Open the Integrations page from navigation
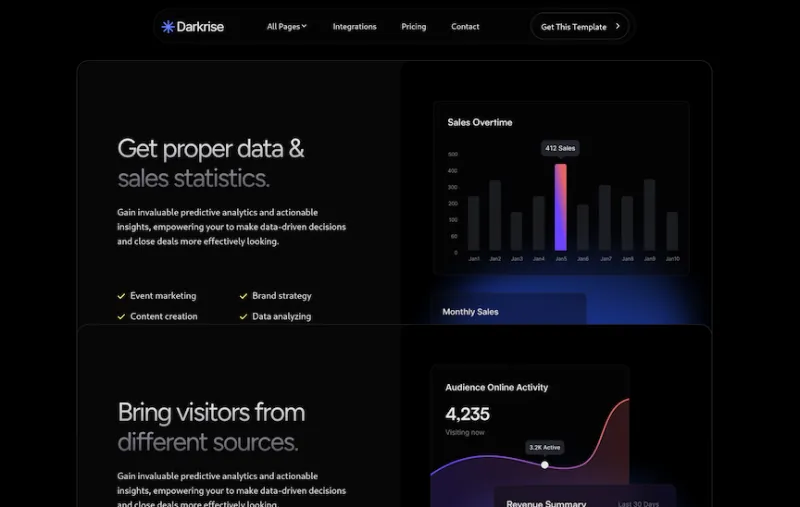800x507 pixels. click(354, 27)
